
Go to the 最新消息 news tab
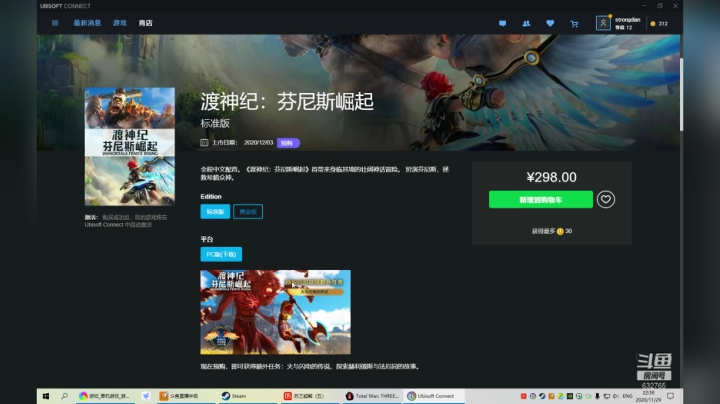pos(87,23)
